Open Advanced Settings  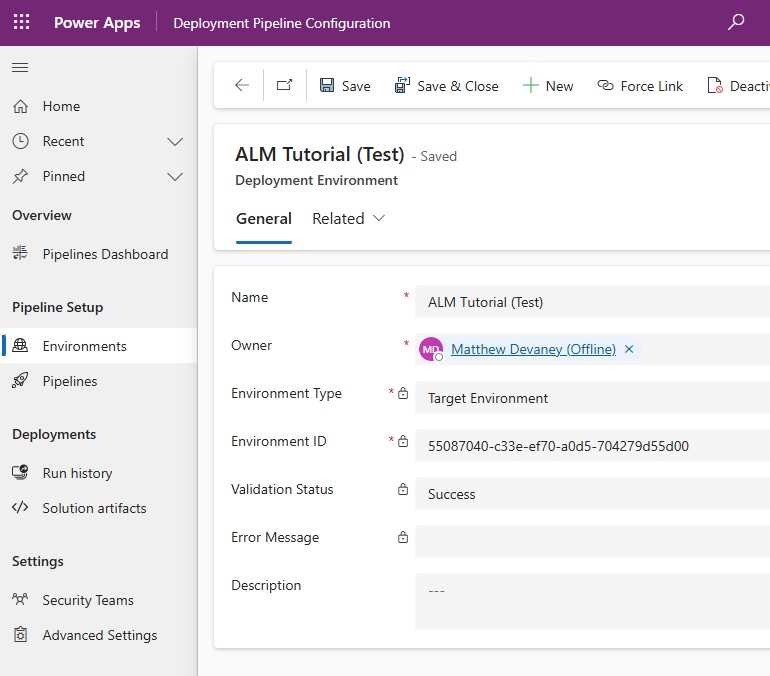point(99,635)
